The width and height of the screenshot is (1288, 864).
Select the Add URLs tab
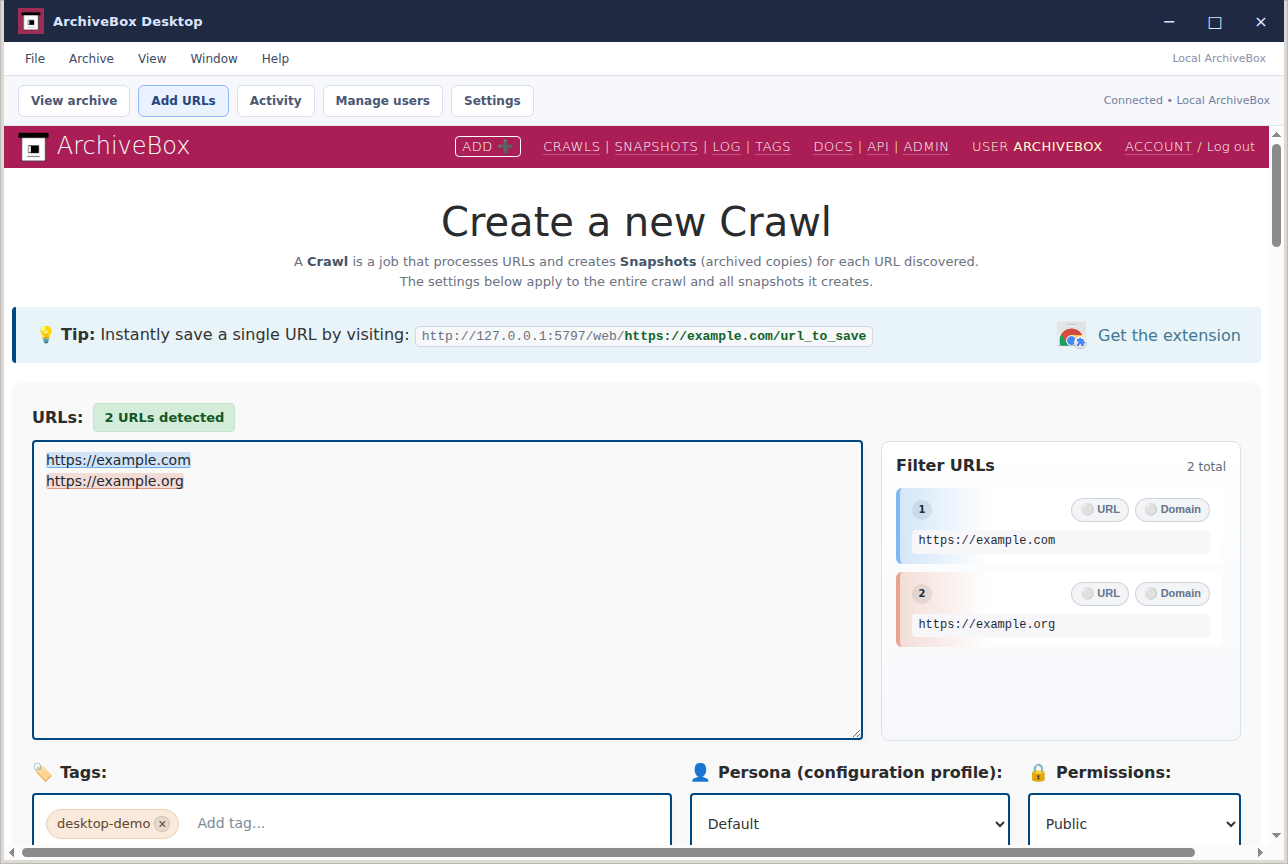tap(183, 101)
